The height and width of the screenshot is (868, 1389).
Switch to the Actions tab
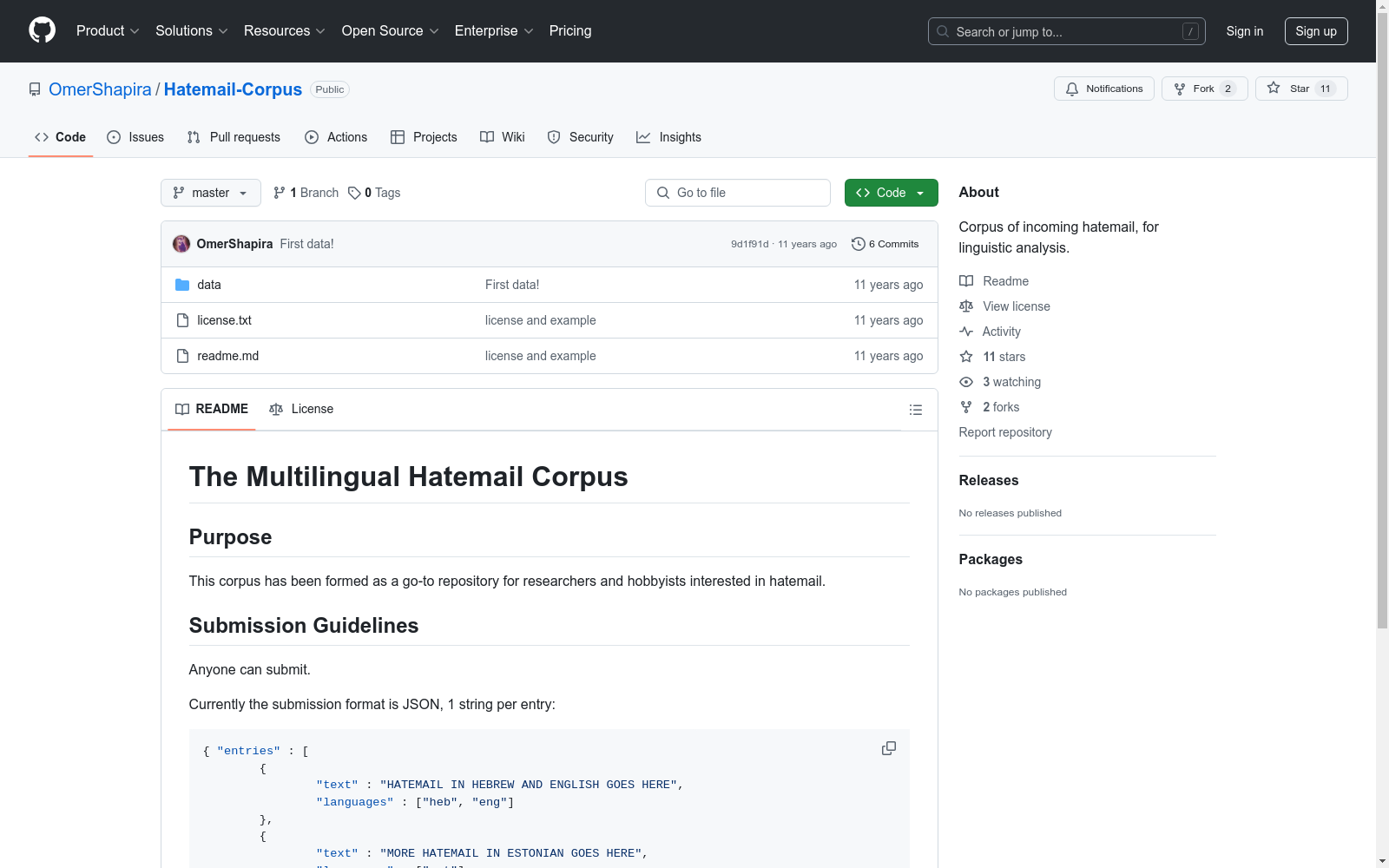pyautogui.click(x=336, y=137)
